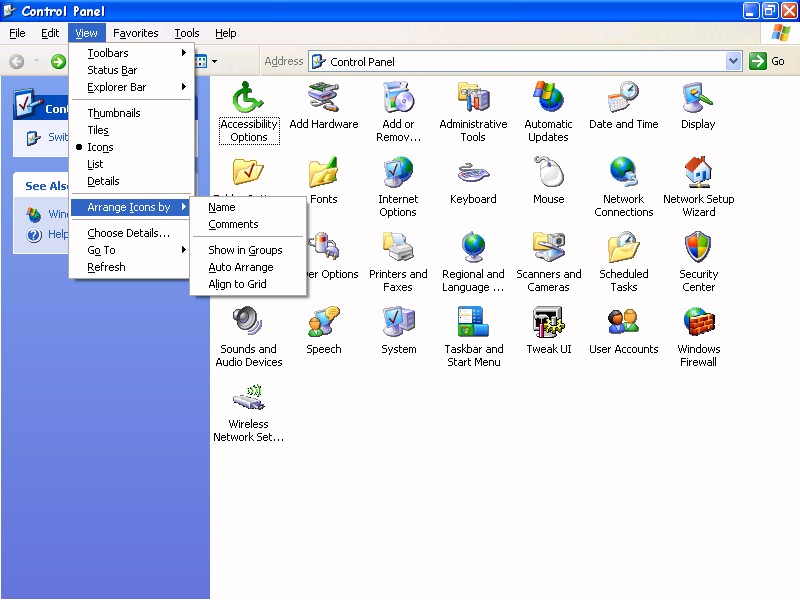Open User Accounts icon

[623, 331]
